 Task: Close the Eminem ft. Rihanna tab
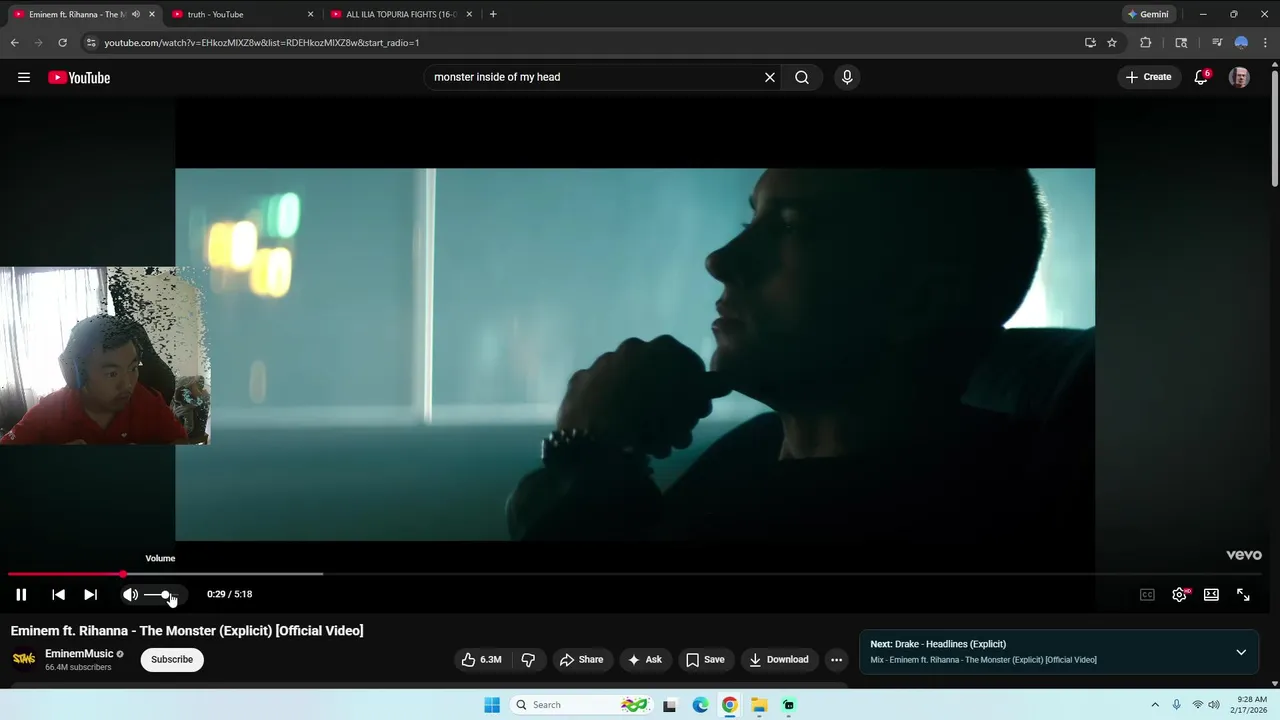(152, 14)
